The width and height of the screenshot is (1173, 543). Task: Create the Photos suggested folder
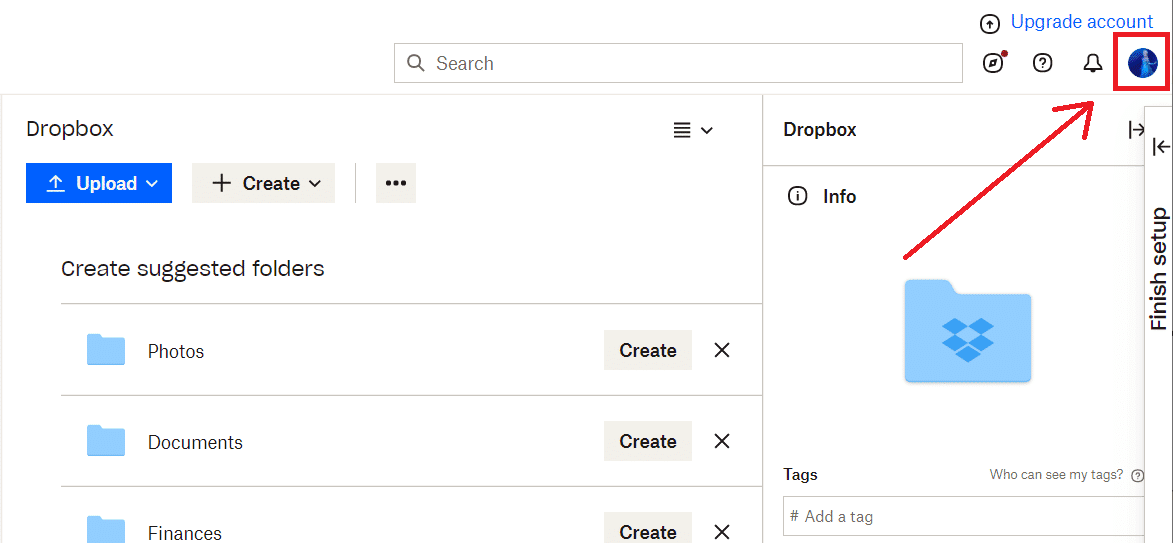(x=648, y=350)
